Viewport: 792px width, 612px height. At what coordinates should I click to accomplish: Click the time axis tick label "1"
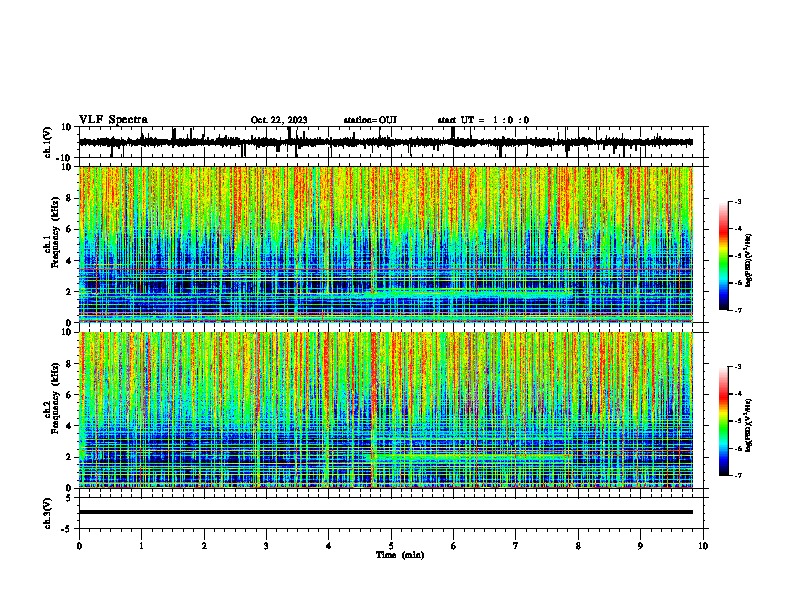coord(141,546)
